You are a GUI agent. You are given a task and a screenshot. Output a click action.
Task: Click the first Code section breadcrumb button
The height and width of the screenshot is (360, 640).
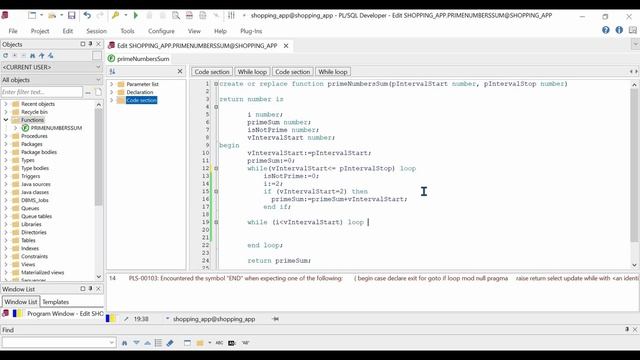[212, 72]
